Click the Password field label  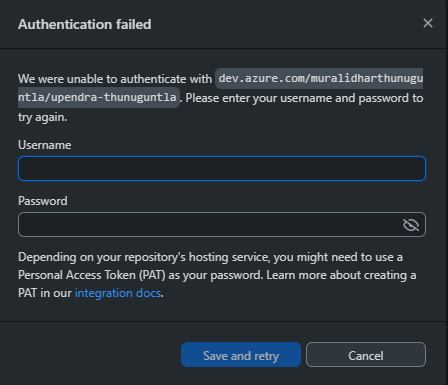pyautogui.click(x=43, y=201)
